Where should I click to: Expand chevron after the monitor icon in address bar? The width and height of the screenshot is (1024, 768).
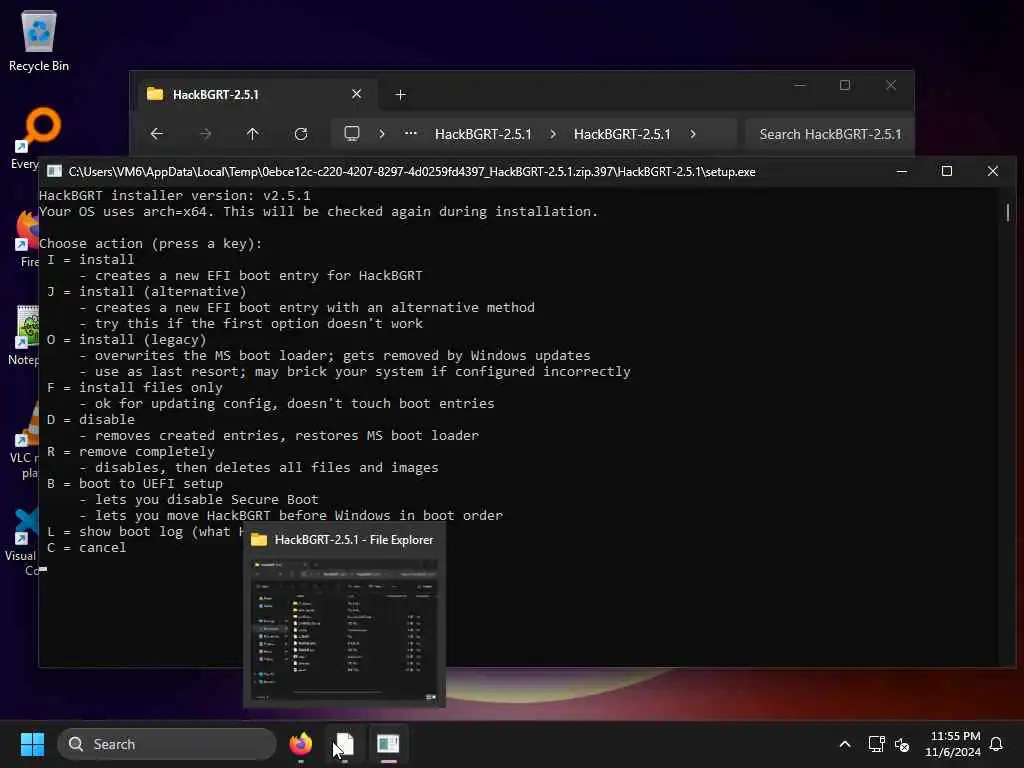coord(382,134)
